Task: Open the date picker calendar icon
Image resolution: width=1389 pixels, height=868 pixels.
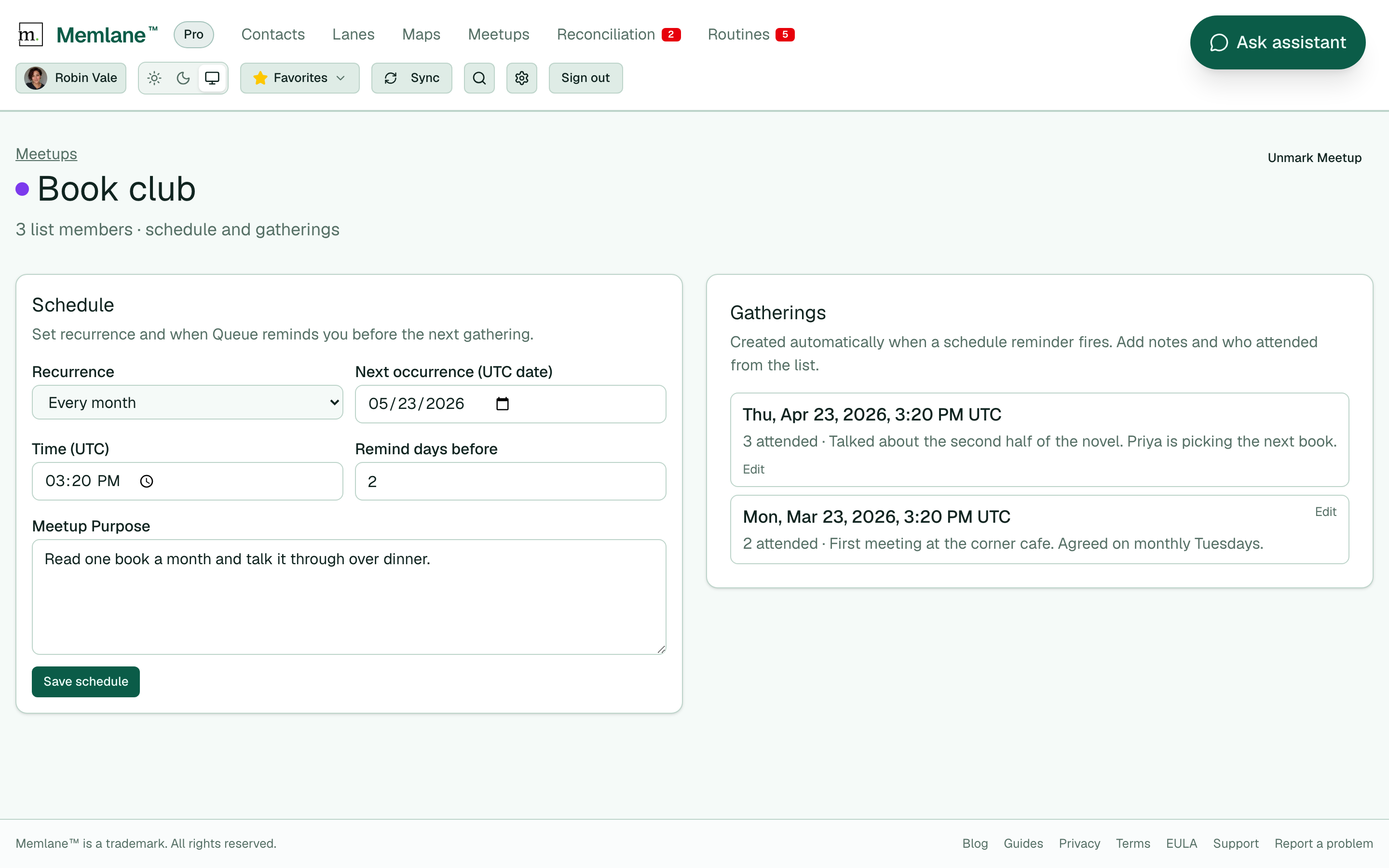Action: point(502,404)
